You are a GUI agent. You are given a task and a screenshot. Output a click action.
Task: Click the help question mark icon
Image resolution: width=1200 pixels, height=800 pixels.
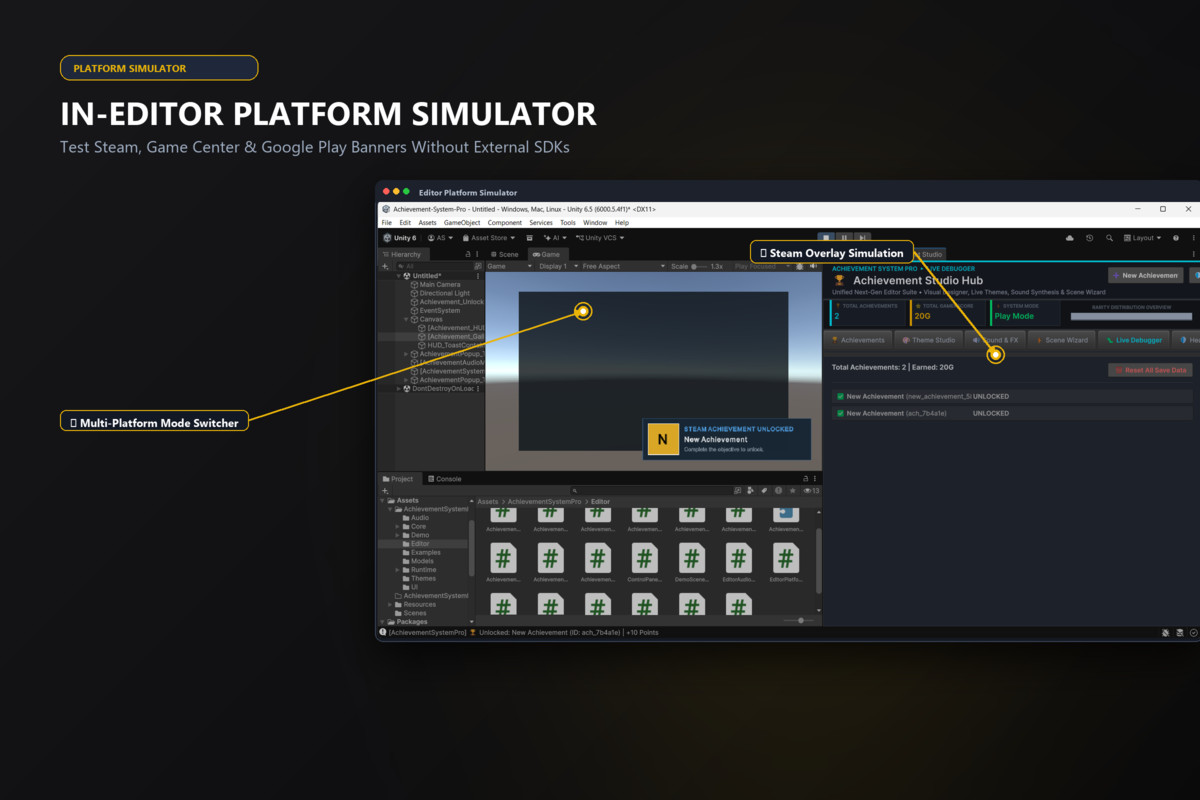(x=1176, y=238)
